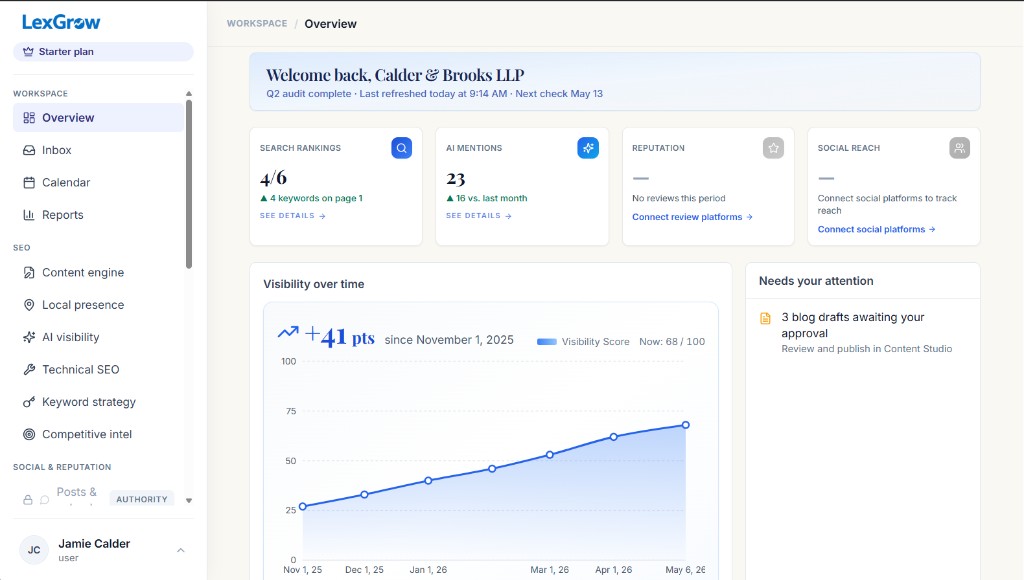
Task: Click the Nov 1 data point on chart
Action: pyautogui.click(x=302, y=507)
